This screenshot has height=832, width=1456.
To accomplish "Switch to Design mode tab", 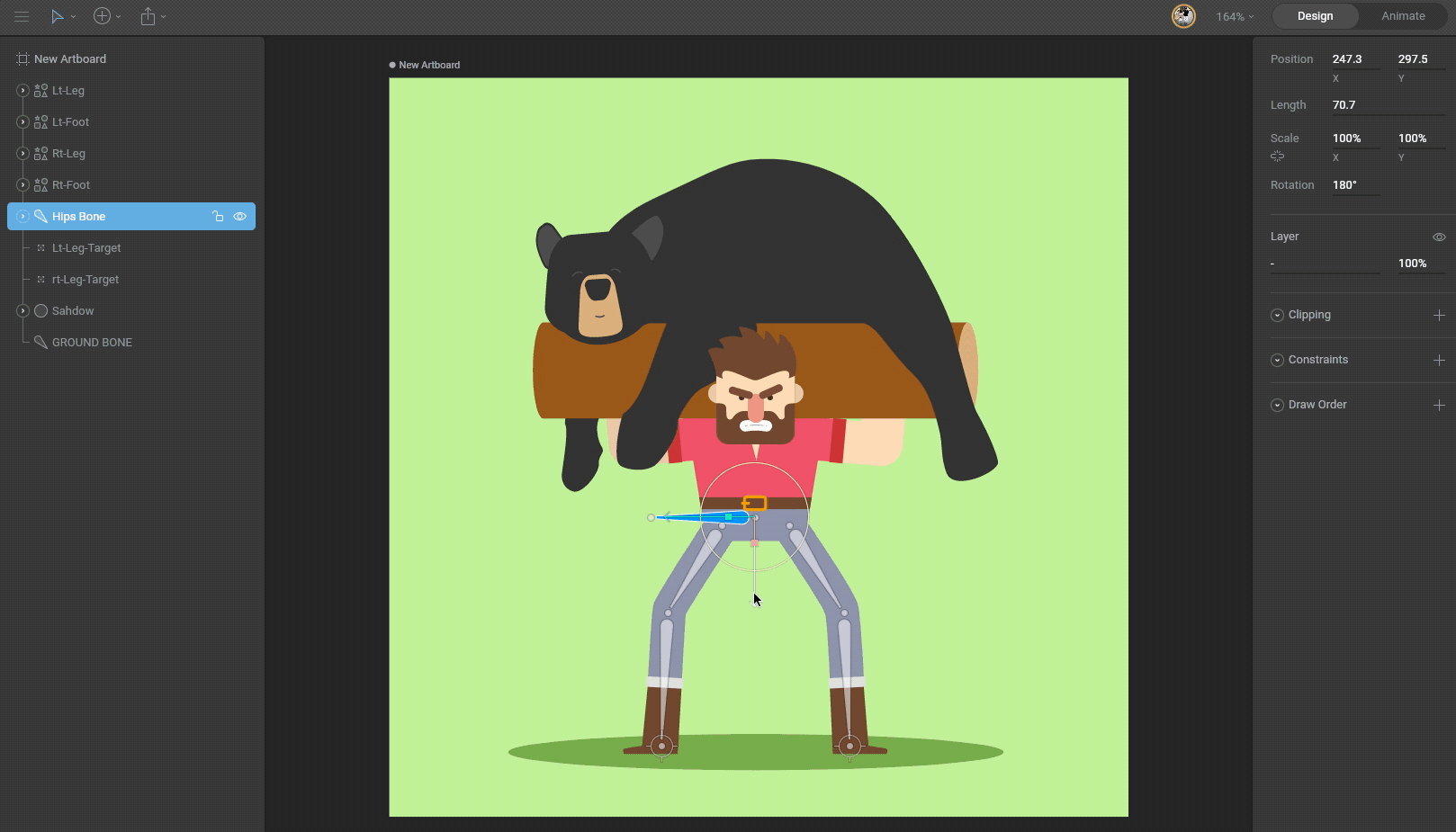I will click(x=1315, y=16).
